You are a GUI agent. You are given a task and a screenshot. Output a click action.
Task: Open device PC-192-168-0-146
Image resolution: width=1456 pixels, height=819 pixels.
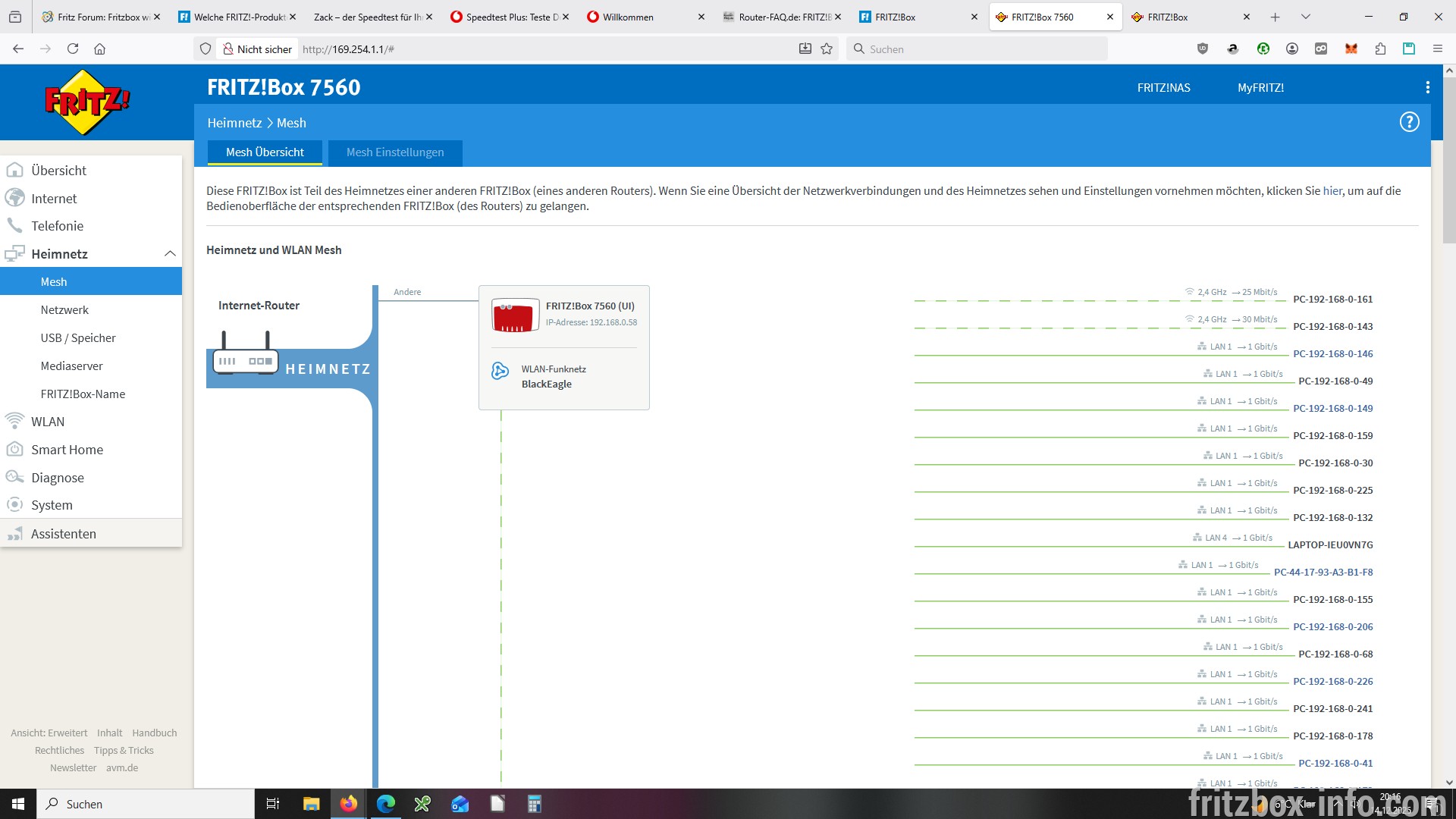pos(1332,353)
